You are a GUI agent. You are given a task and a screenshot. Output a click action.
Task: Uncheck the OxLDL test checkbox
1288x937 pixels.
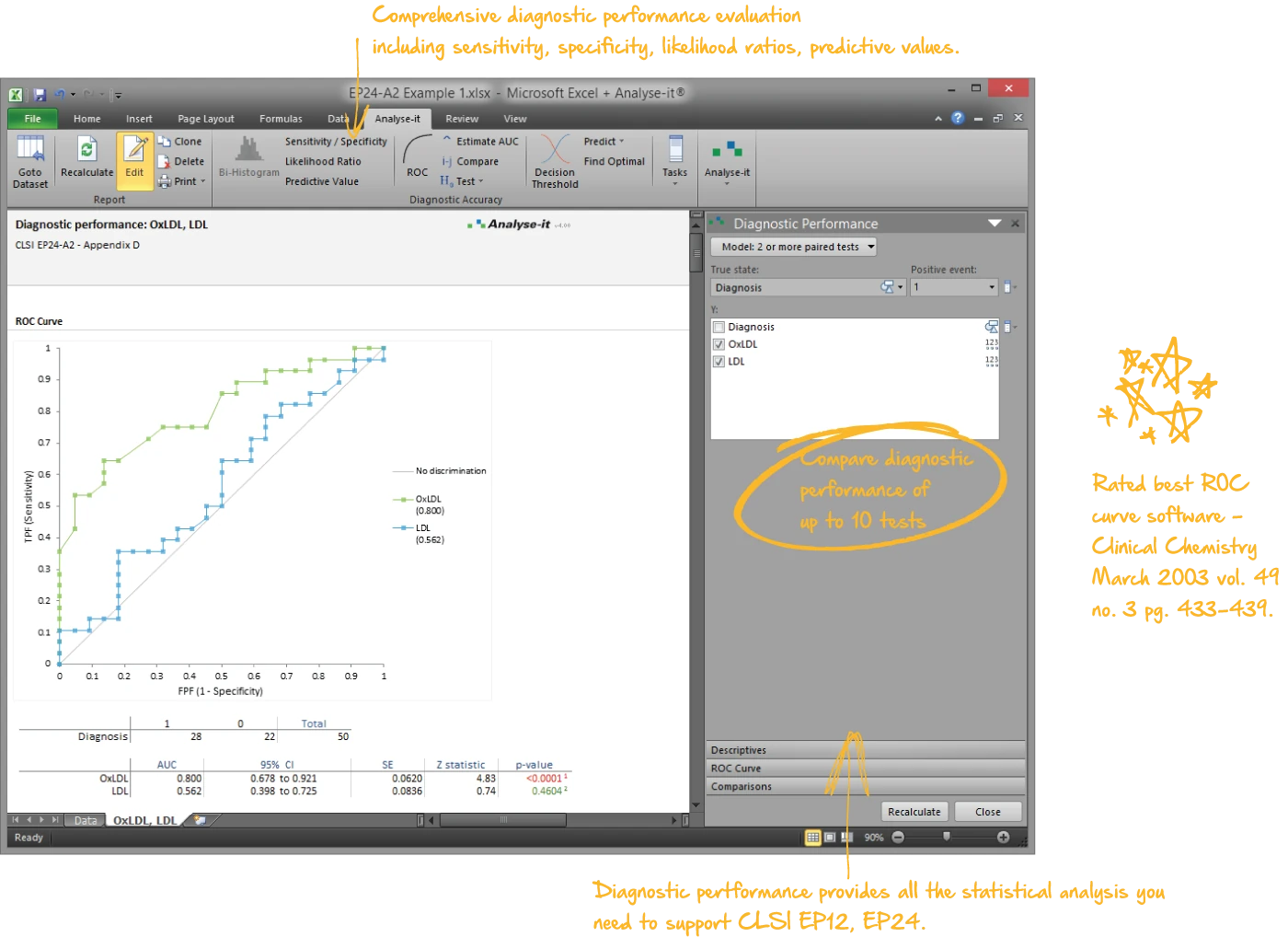719,343
